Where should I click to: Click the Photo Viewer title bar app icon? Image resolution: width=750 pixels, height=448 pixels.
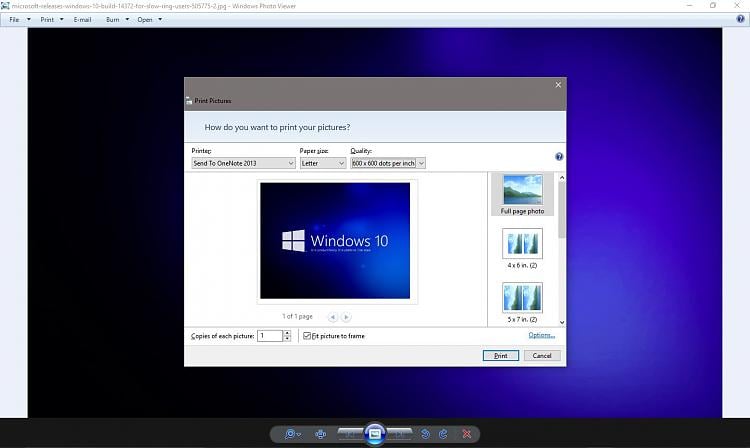5,6
